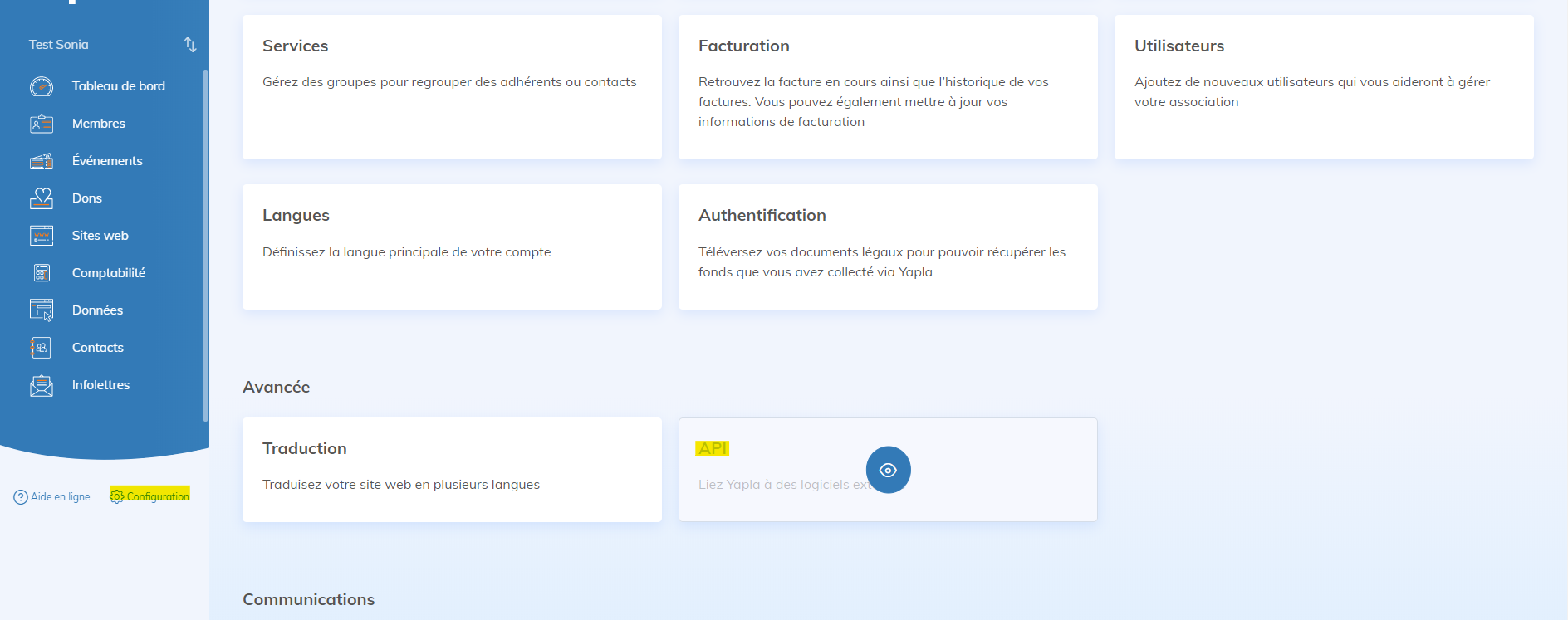Open the Événements ticket icon
Image resolution: width=1568 pixels, height=620 pixels.
coord(42,161)
